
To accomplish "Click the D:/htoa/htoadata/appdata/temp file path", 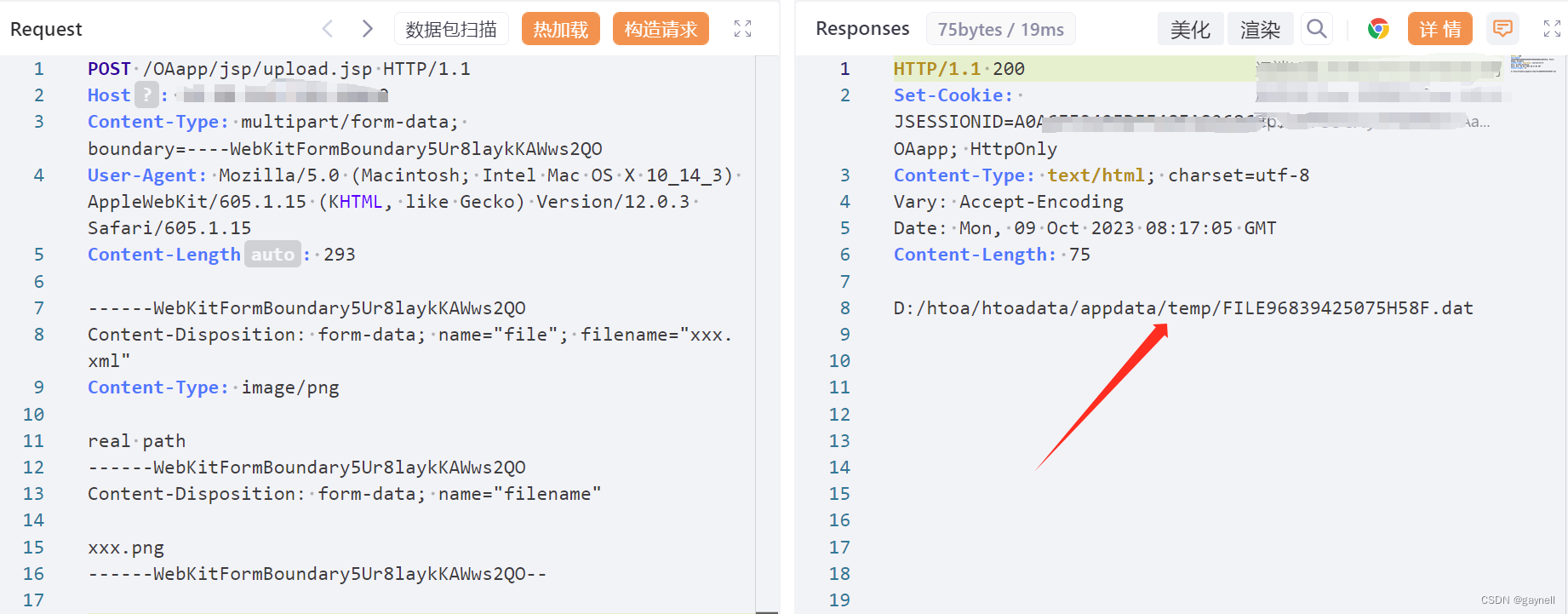I will (x=1183, y=308).
